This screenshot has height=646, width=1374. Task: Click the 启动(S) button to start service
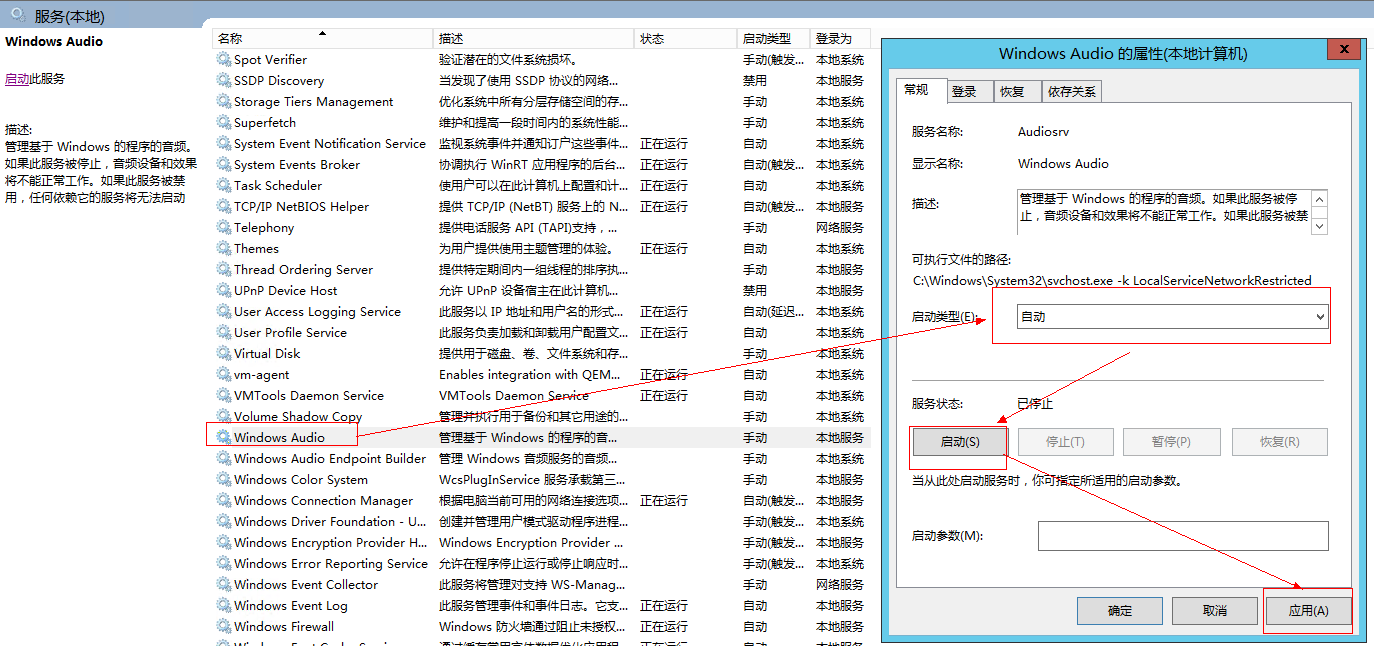click(960, 442)
